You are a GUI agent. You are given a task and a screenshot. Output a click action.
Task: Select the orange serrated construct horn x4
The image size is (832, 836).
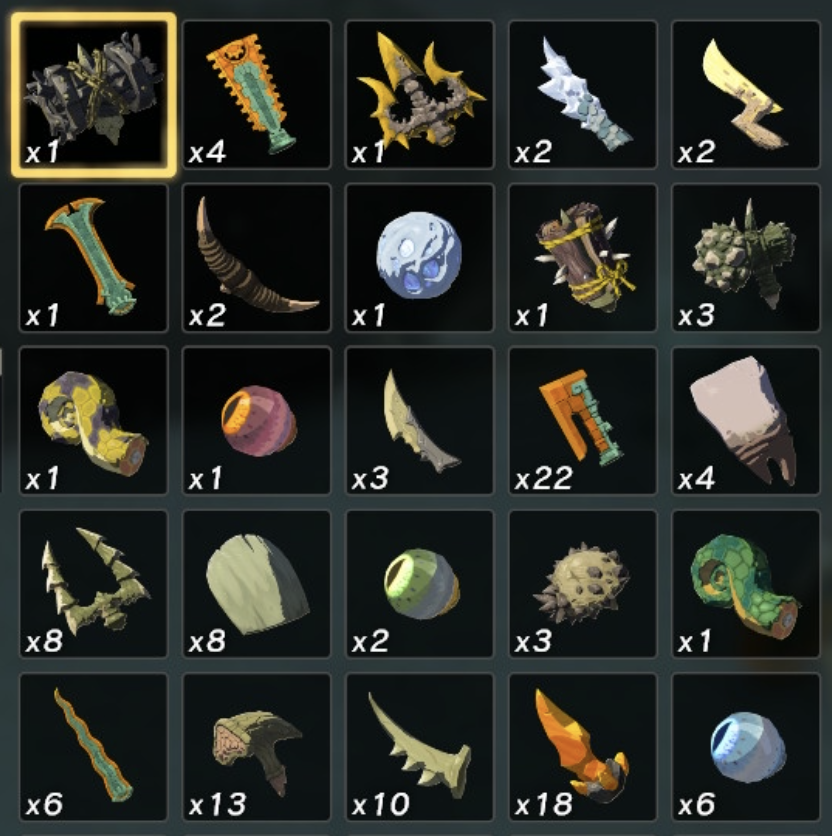click(257, 95)
